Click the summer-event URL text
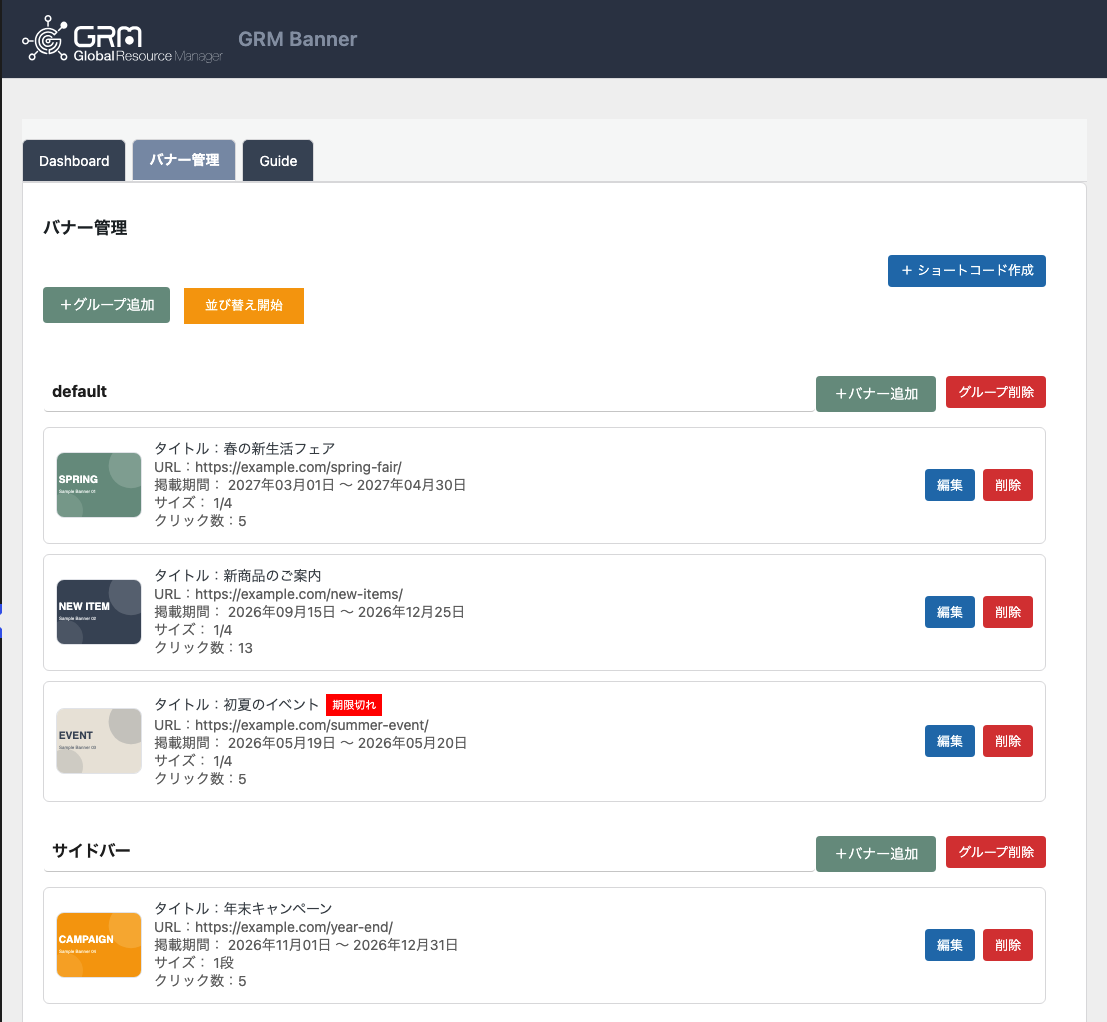Viewport: 1107px width, 1022px height. tap(292, 725)
